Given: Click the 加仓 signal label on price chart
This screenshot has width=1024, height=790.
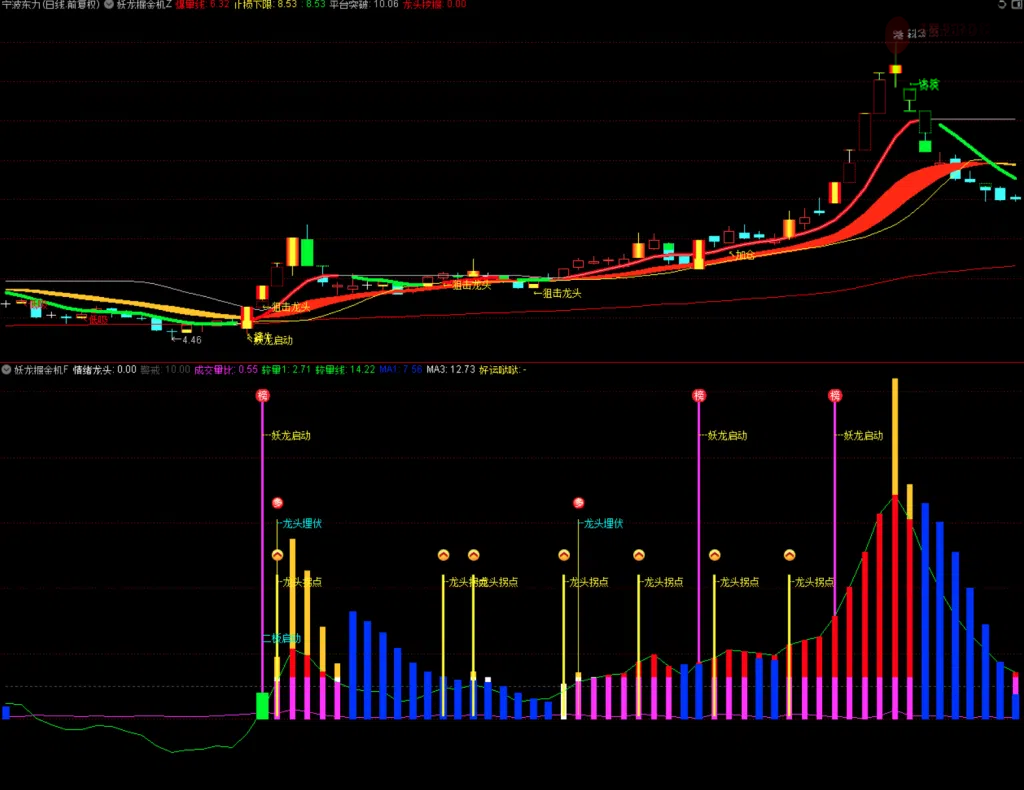Looking at the screenshot, I should click(x=745, y=255).
